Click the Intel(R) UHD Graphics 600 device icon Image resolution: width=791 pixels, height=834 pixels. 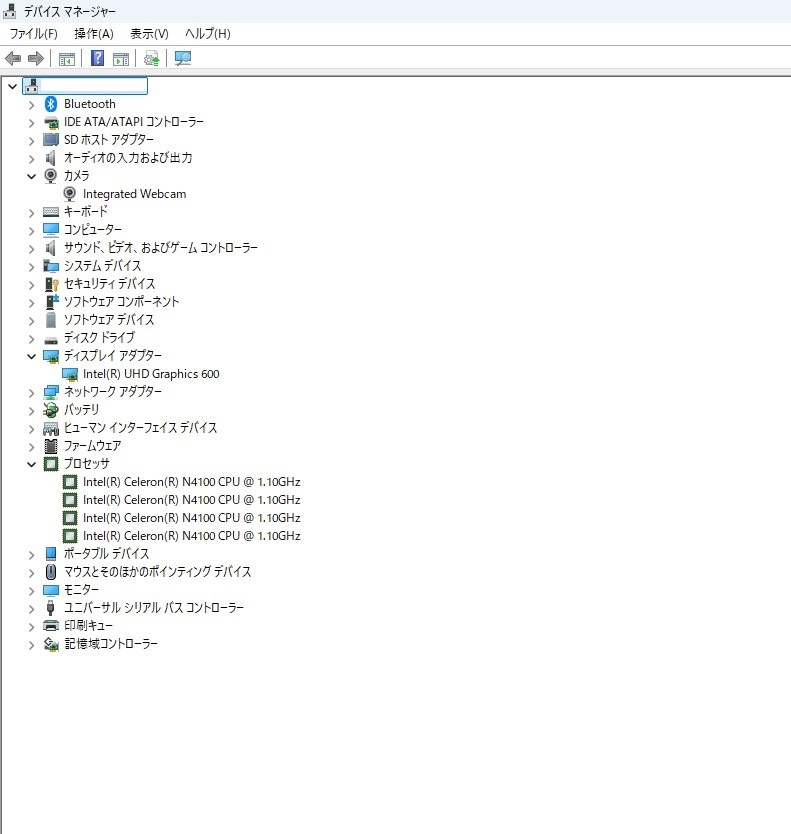tap(70, 374)
